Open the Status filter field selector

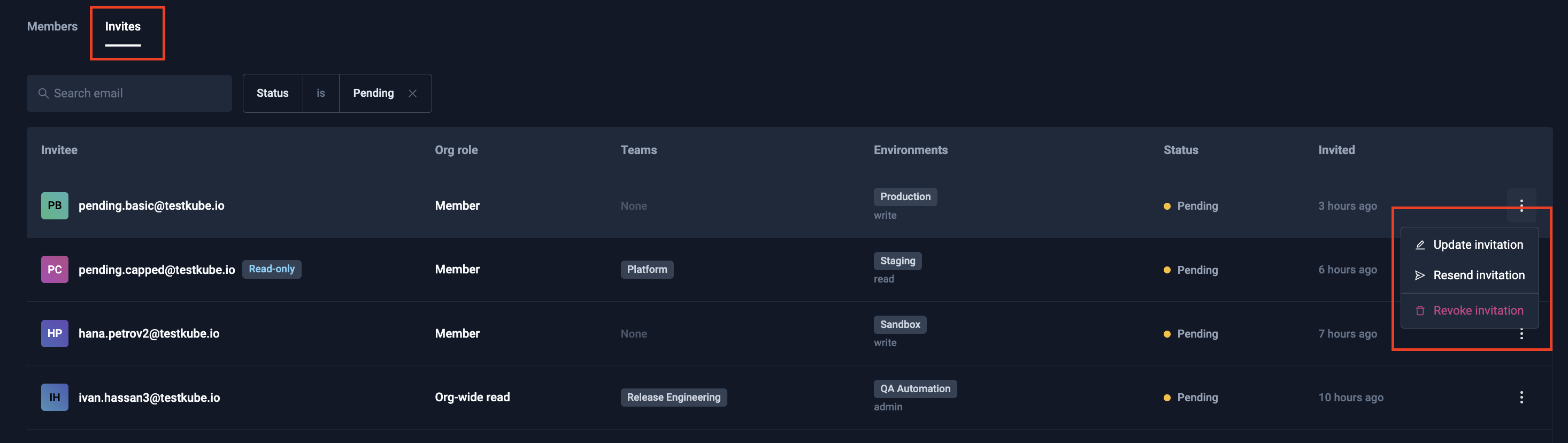point(273,93)
